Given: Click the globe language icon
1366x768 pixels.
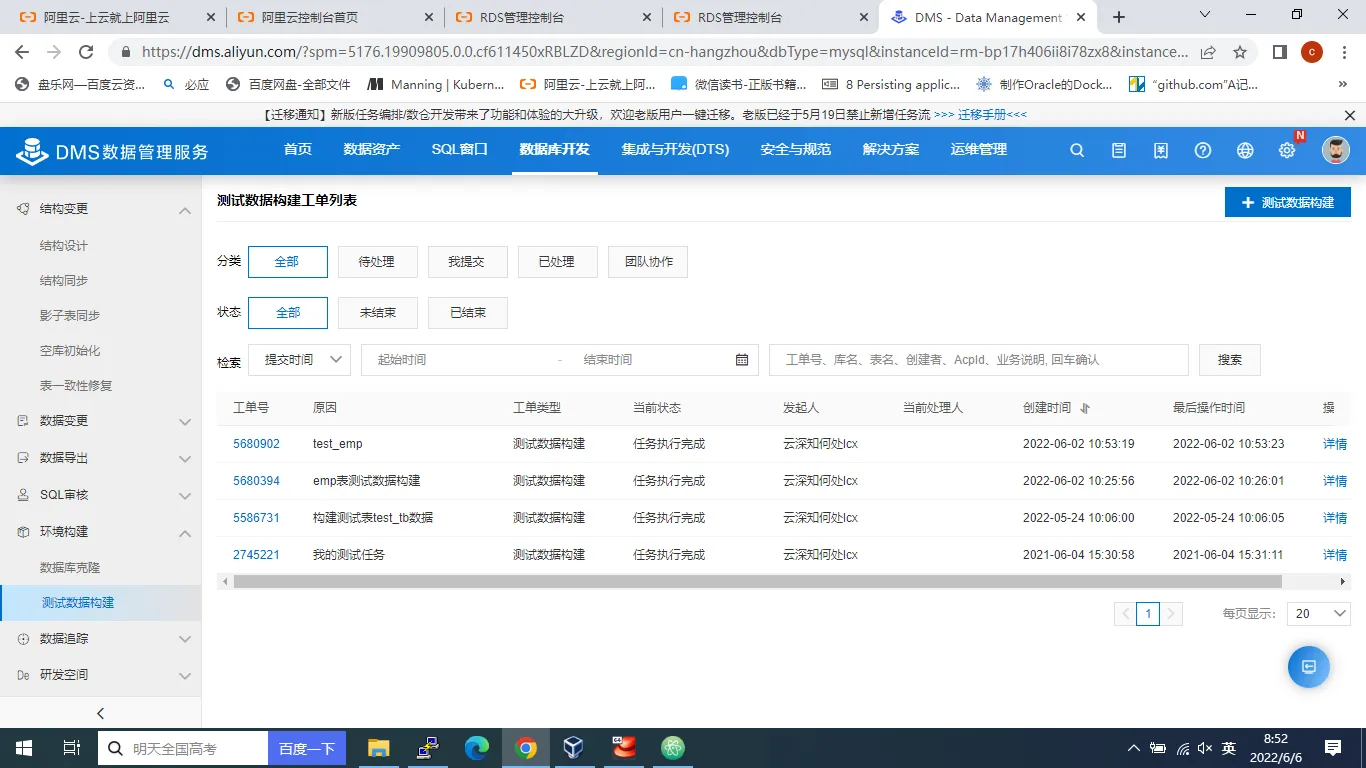Looking at the screenshot, I should pos(1245,150).
